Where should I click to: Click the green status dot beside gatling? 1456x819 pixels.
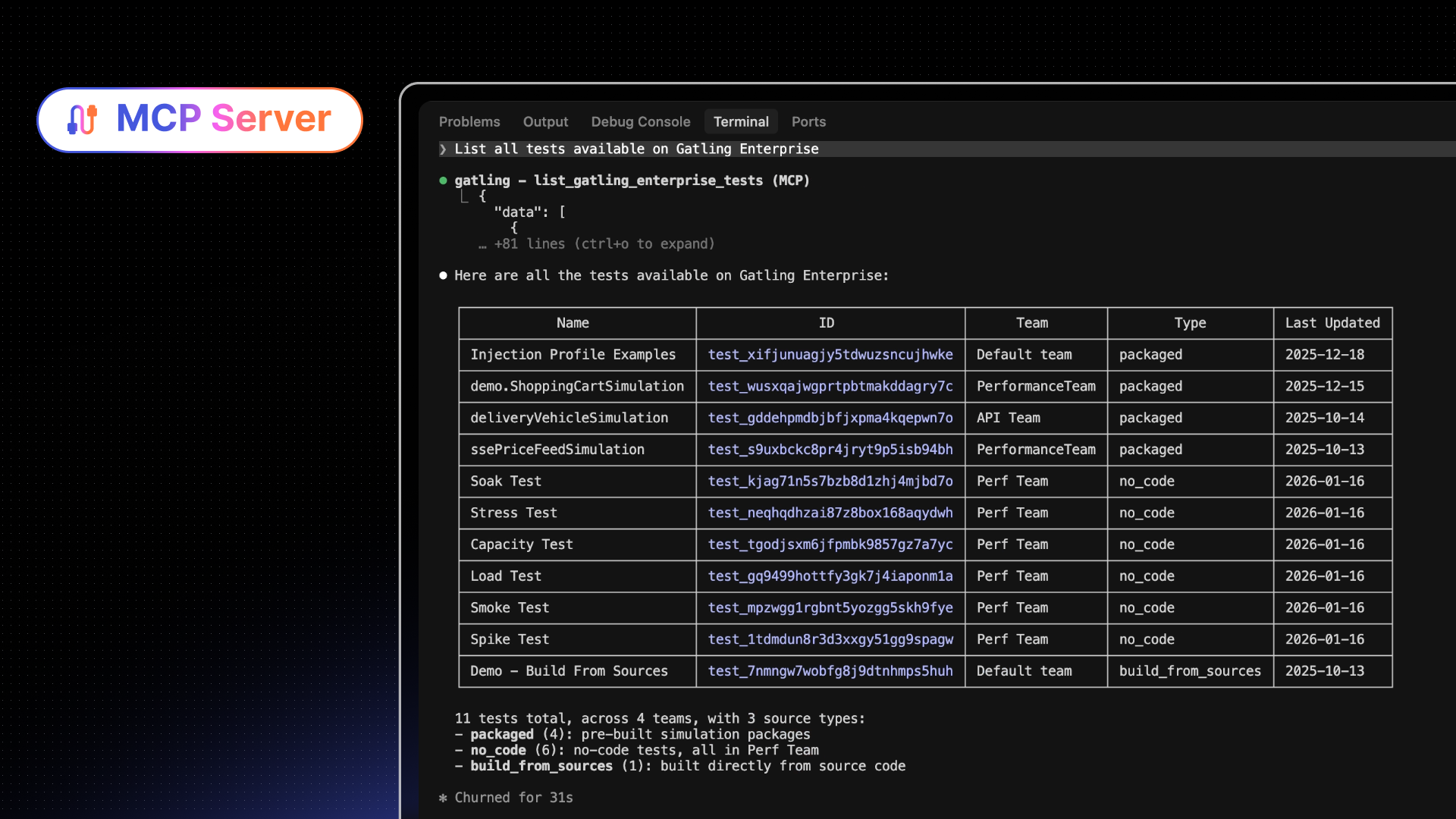click(x=443, y=180)
